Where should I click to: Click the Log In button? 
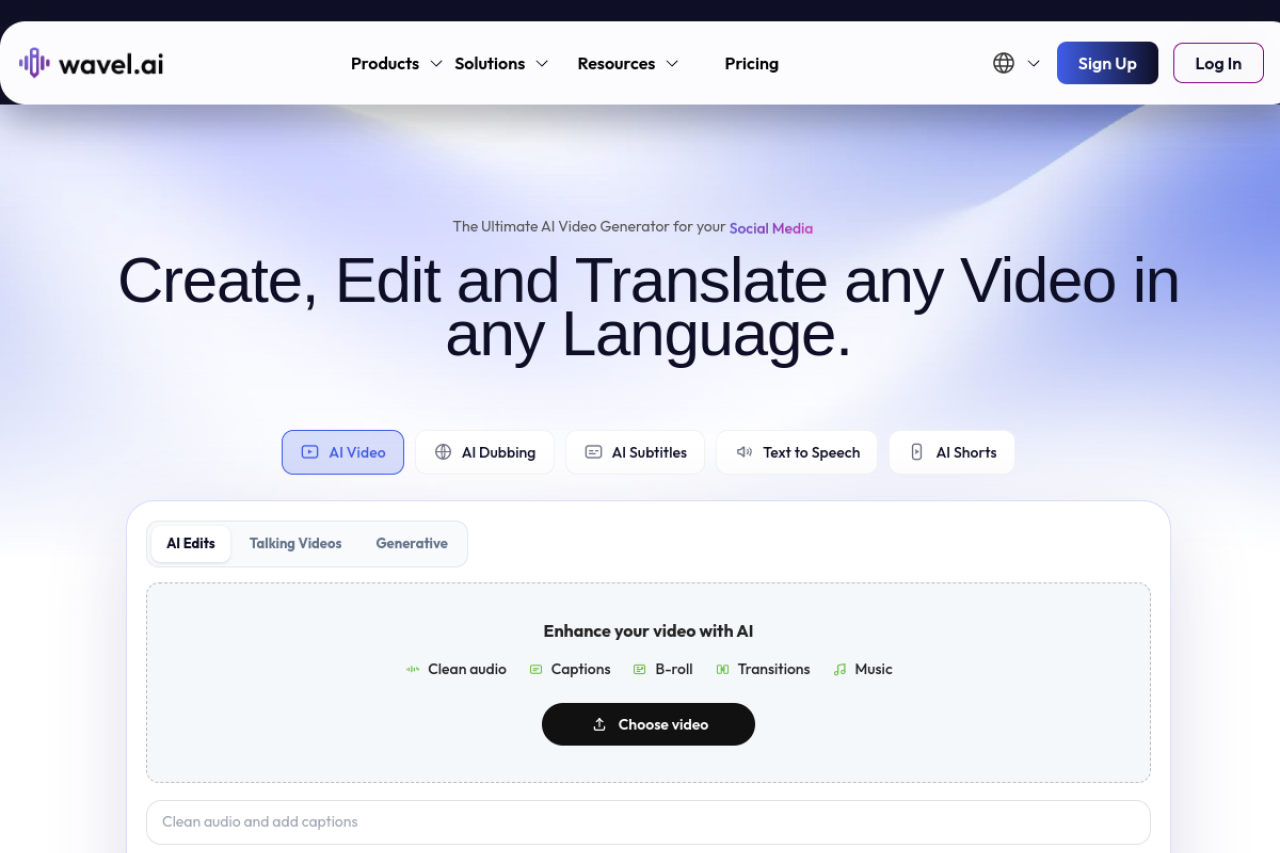tap(1218, 63)
